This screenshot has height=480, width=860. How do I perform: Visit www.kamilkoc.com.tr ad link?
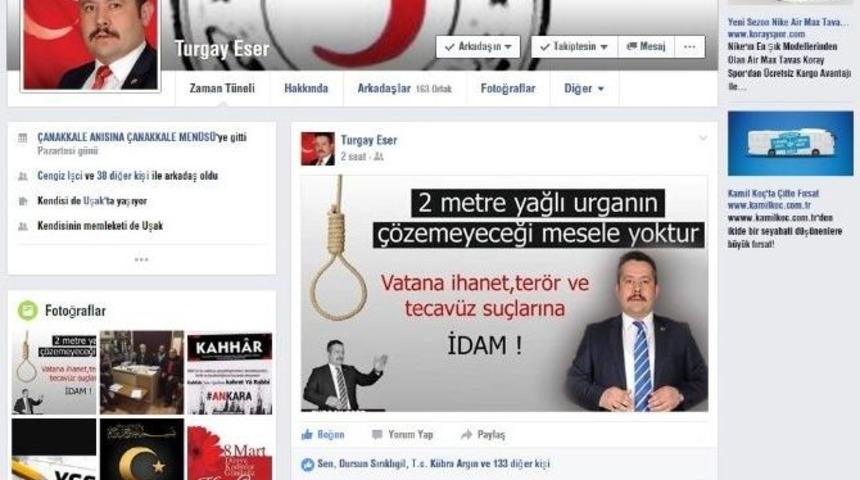[x=769, y=205]
